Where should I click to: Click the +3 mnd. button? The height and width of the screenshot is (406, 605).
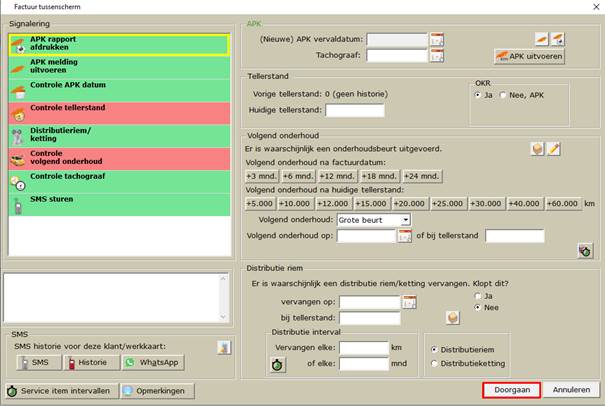[262, 176]
